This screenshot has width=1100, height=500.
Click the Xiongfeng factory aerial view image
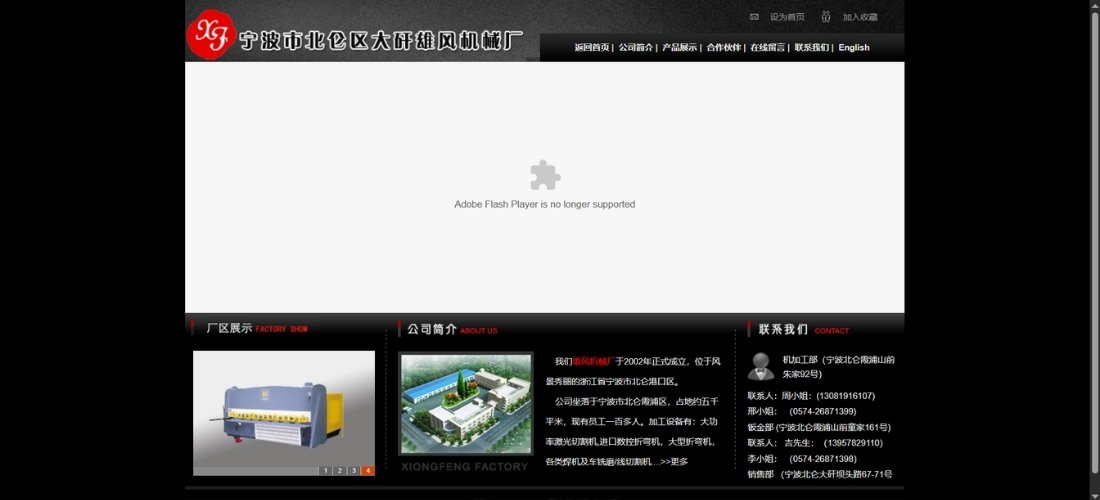(x=466, y=404)
